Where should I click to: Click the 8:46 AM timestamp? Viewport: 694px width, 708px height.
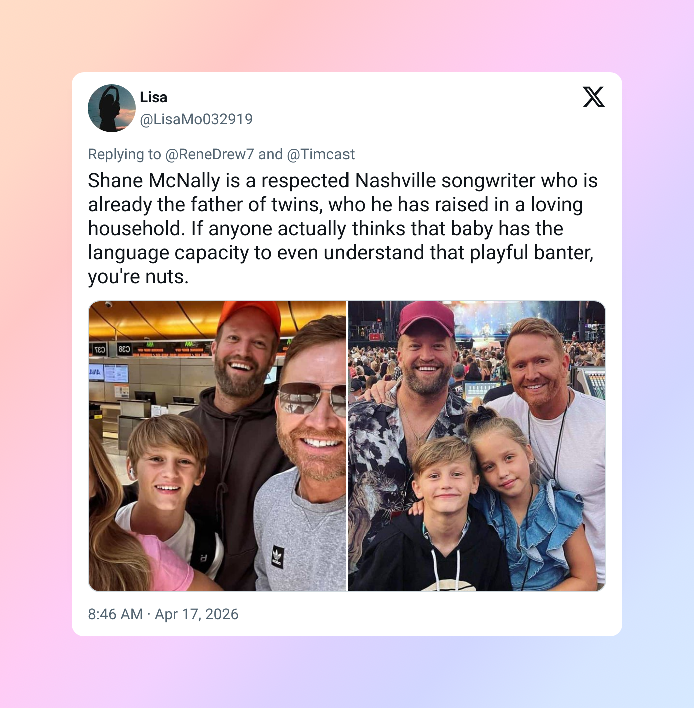(115, 614)
